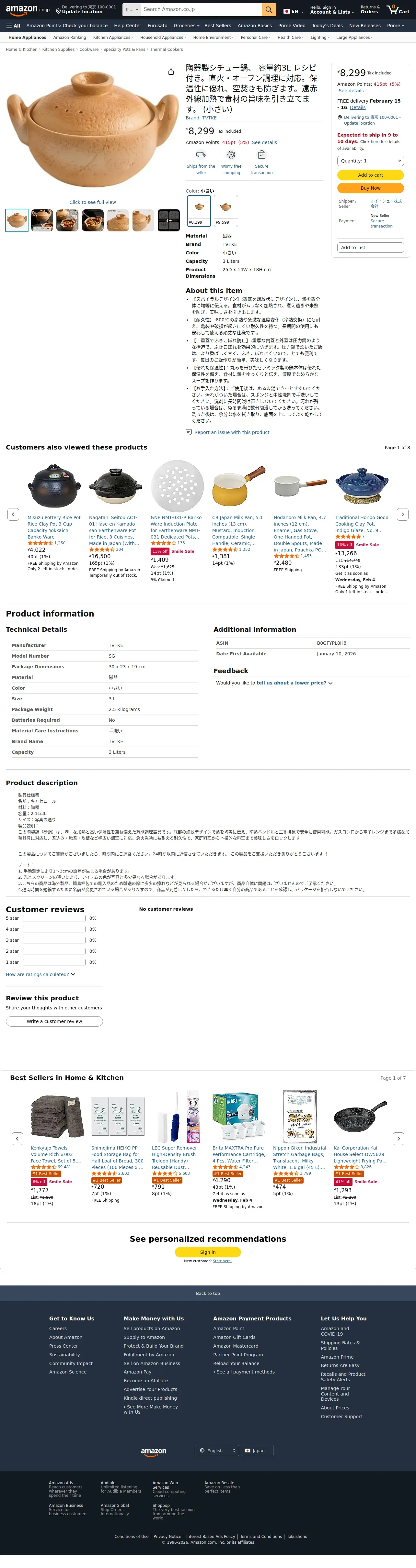This screenshot has height=1568, width=416.
Task: Click See details link for Amazon Points
Action: tap(264, 142)
